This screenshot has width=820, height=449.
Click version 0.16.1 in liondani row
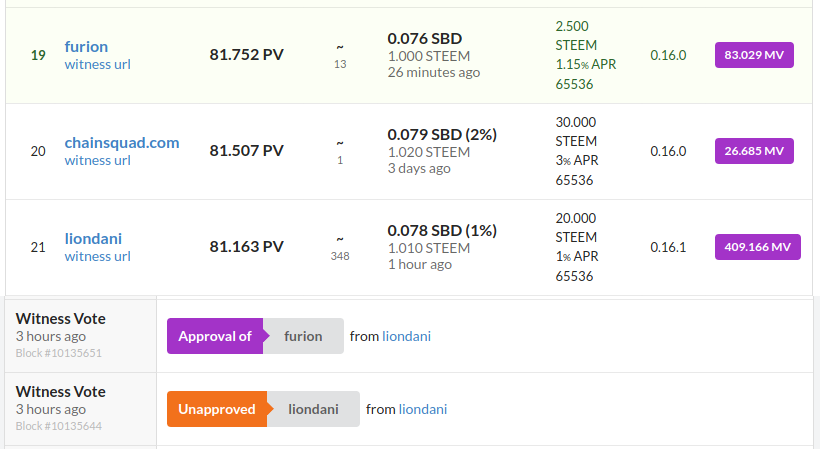pos(668,247)
